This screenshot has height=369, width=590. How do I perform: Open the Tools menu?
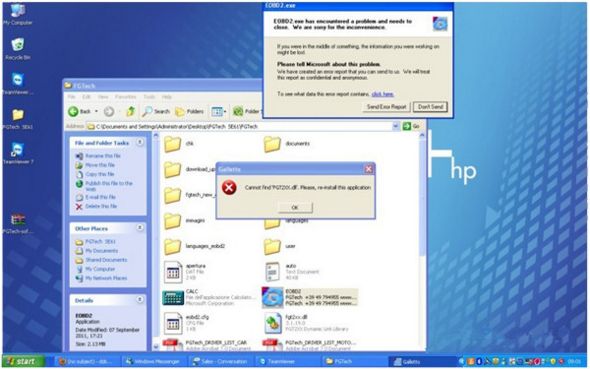click(x=149, y=97)
